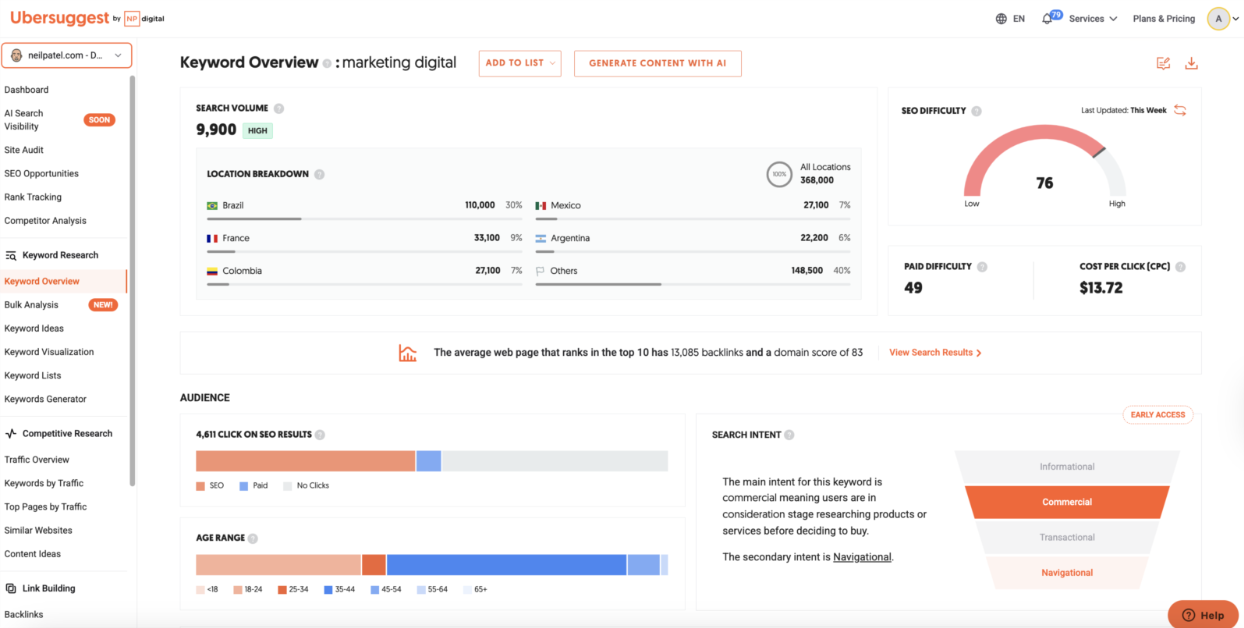Open Similar Websites
The width and height of the screenshot is (1244, 628).
[39, 531]
